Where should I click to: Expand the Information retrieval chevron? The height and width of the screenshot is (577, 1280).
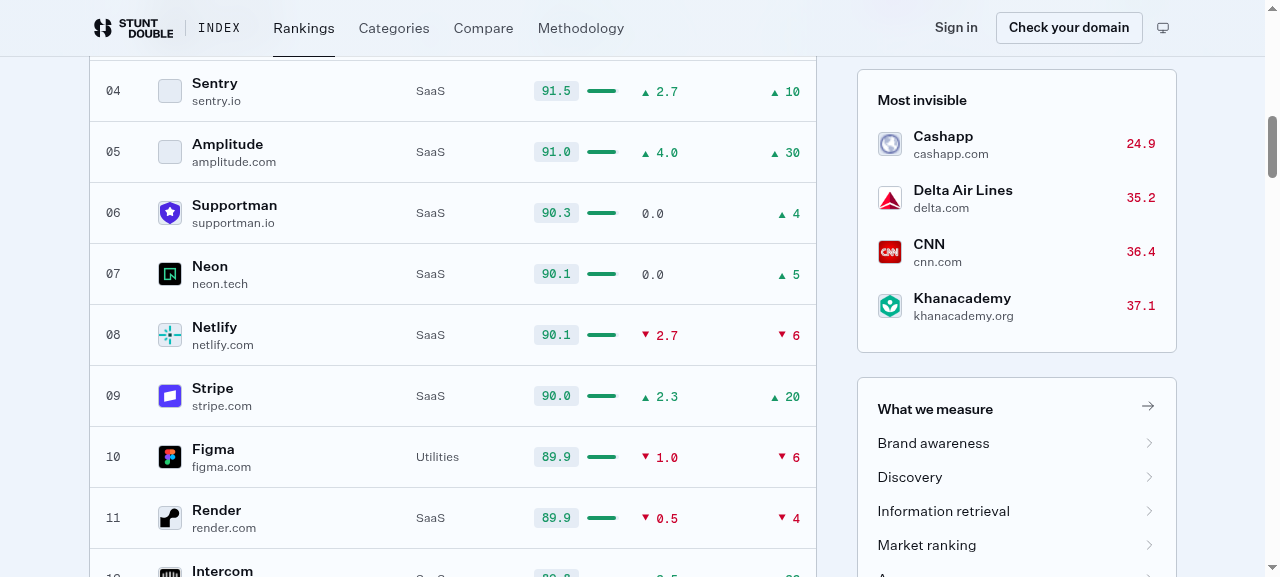(x=1149, y=511)
